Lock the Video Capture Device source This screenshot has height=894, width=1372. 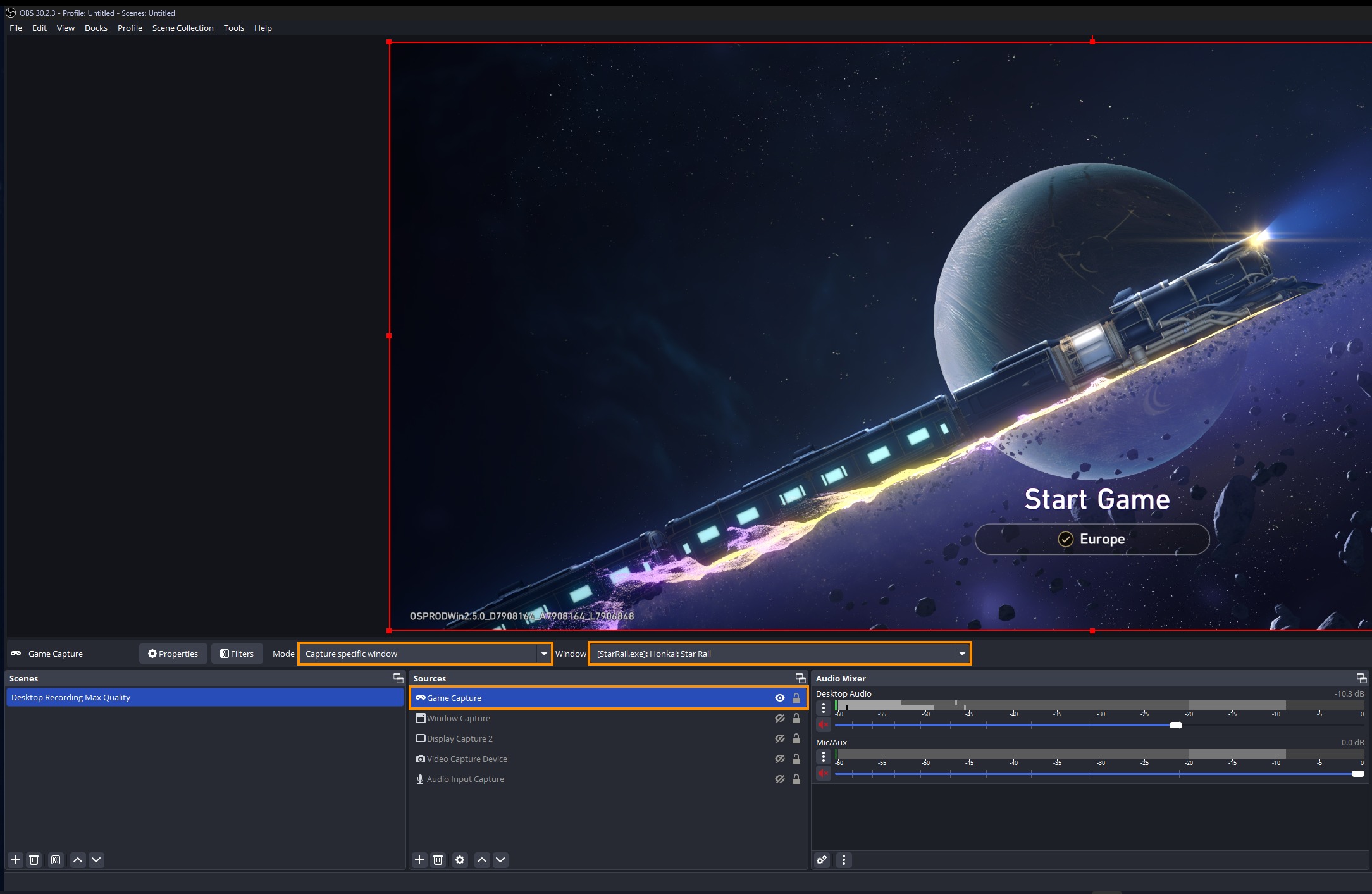796,759
